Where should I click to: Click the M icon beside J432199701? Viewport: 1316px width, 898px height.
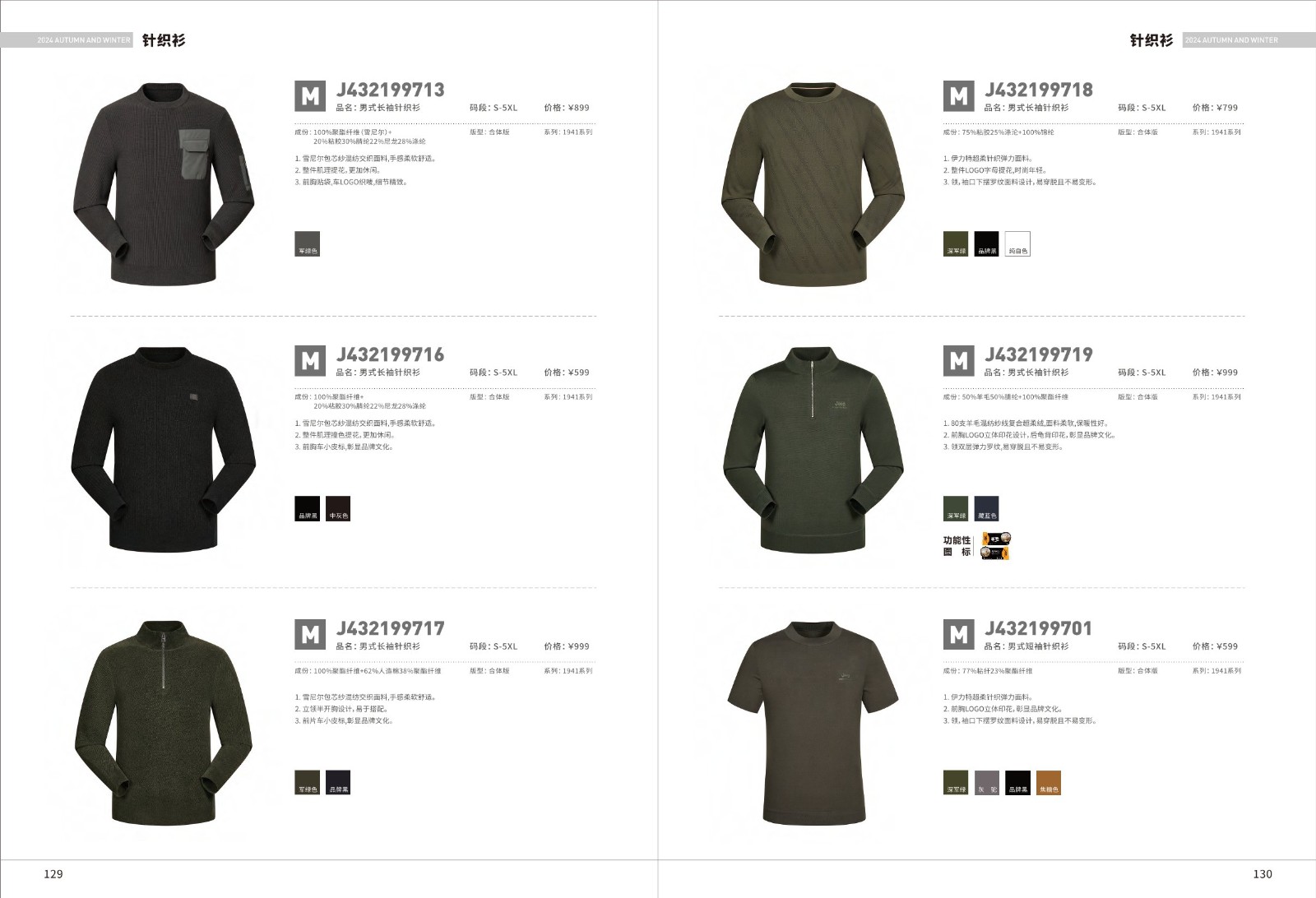click(x=958, y=635)
